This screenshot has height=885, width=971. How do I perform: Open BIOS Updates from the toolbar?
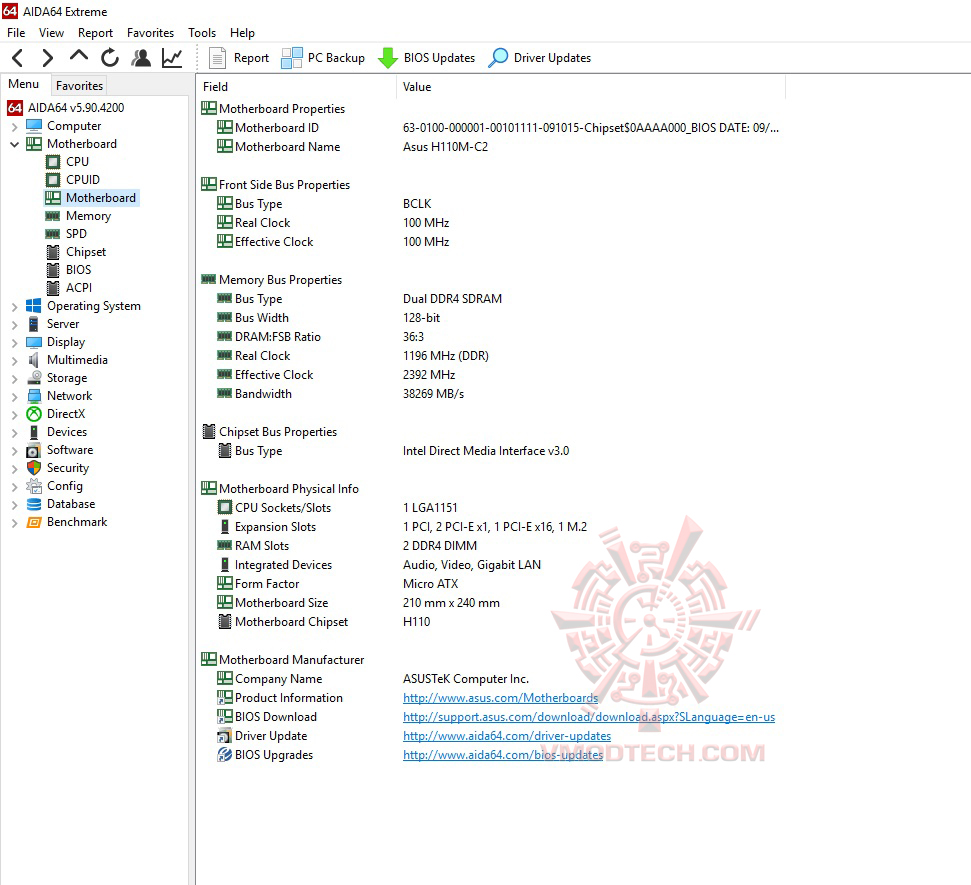426,58
